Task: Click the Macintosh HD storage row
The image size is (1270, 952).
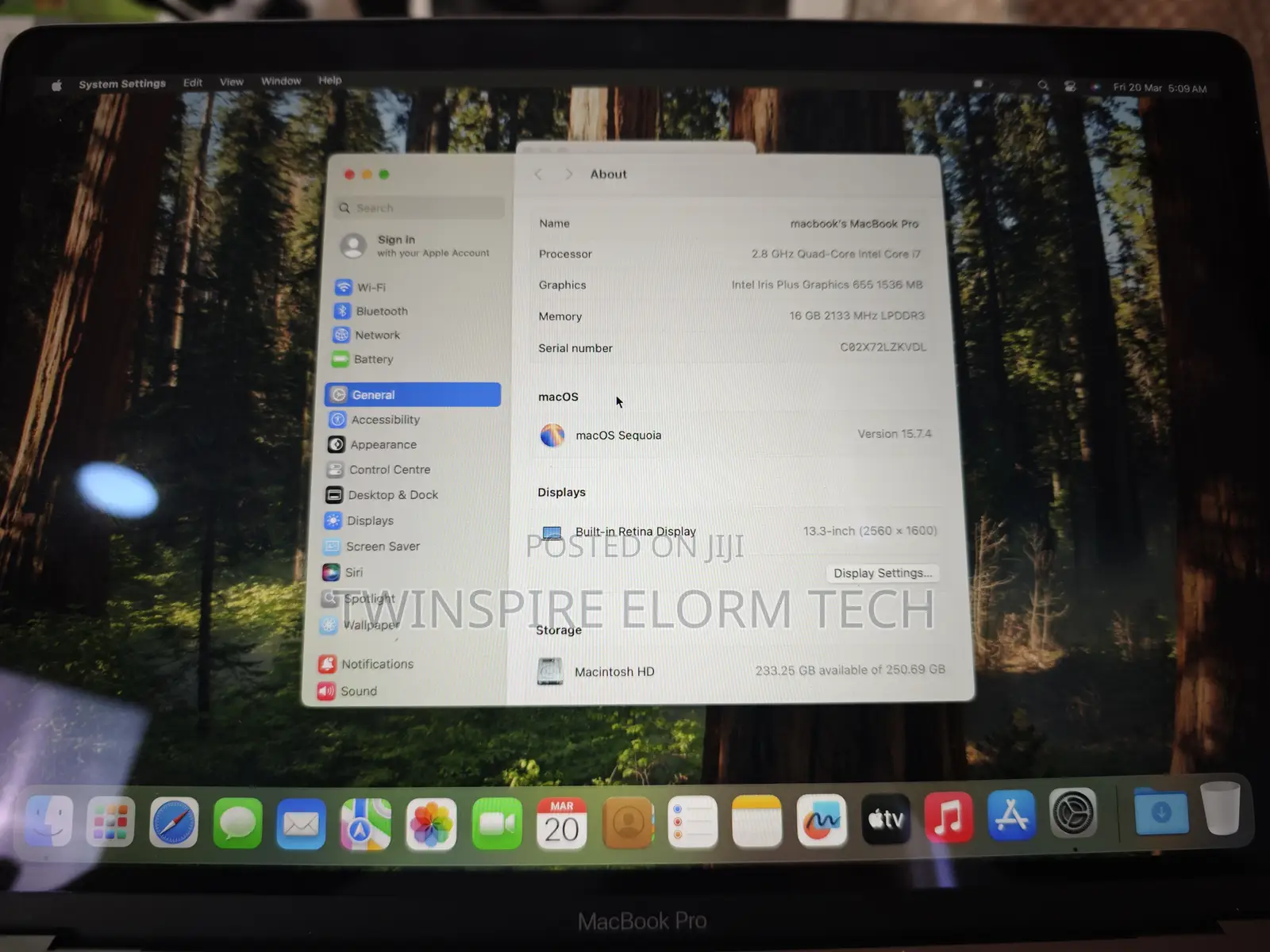Action: (741, 671)
